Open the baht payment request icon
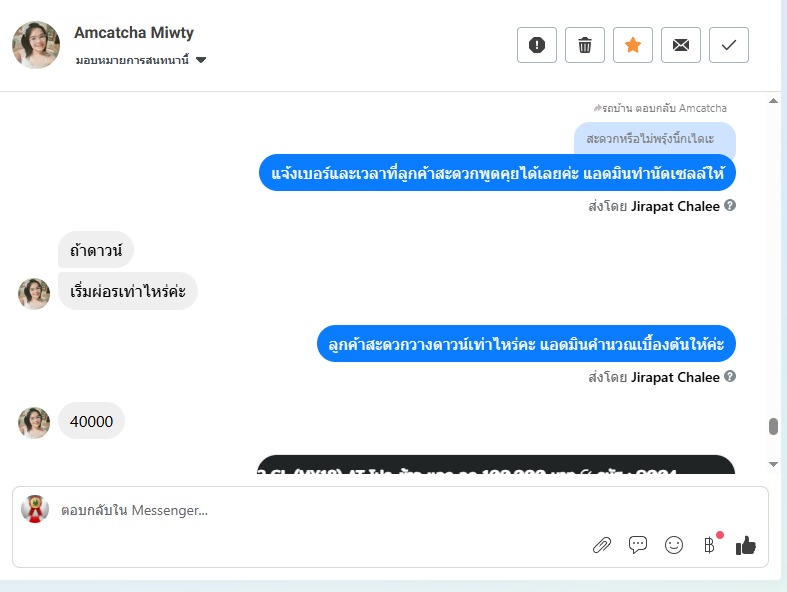This screenshot has height=592, width=787. coord(709,545)
